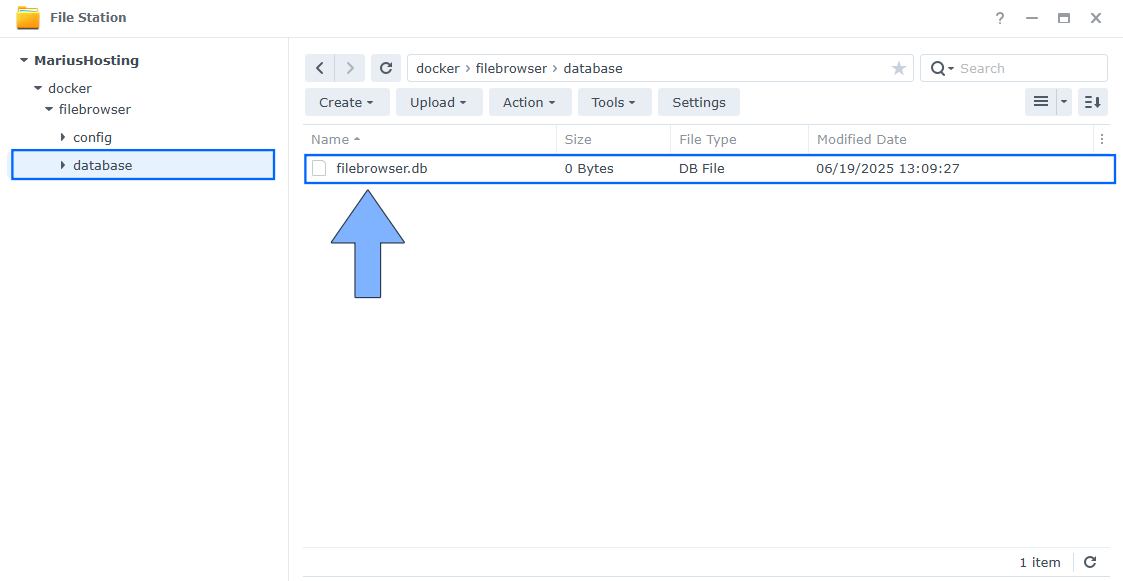
Task: Jump to docker in the breadcrumb path
Action: (x=438, y=68)
